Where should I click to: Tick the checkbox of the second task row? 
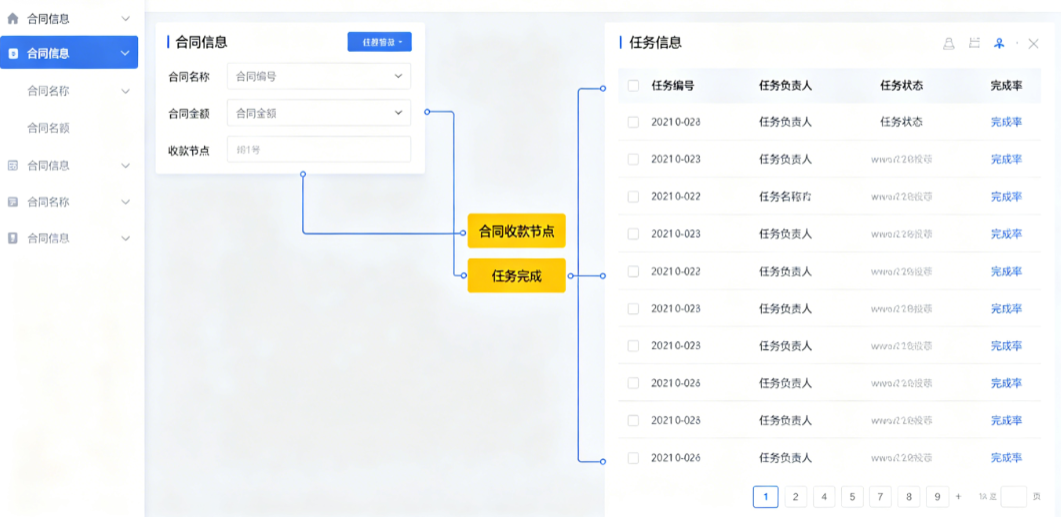pos(633,159)
